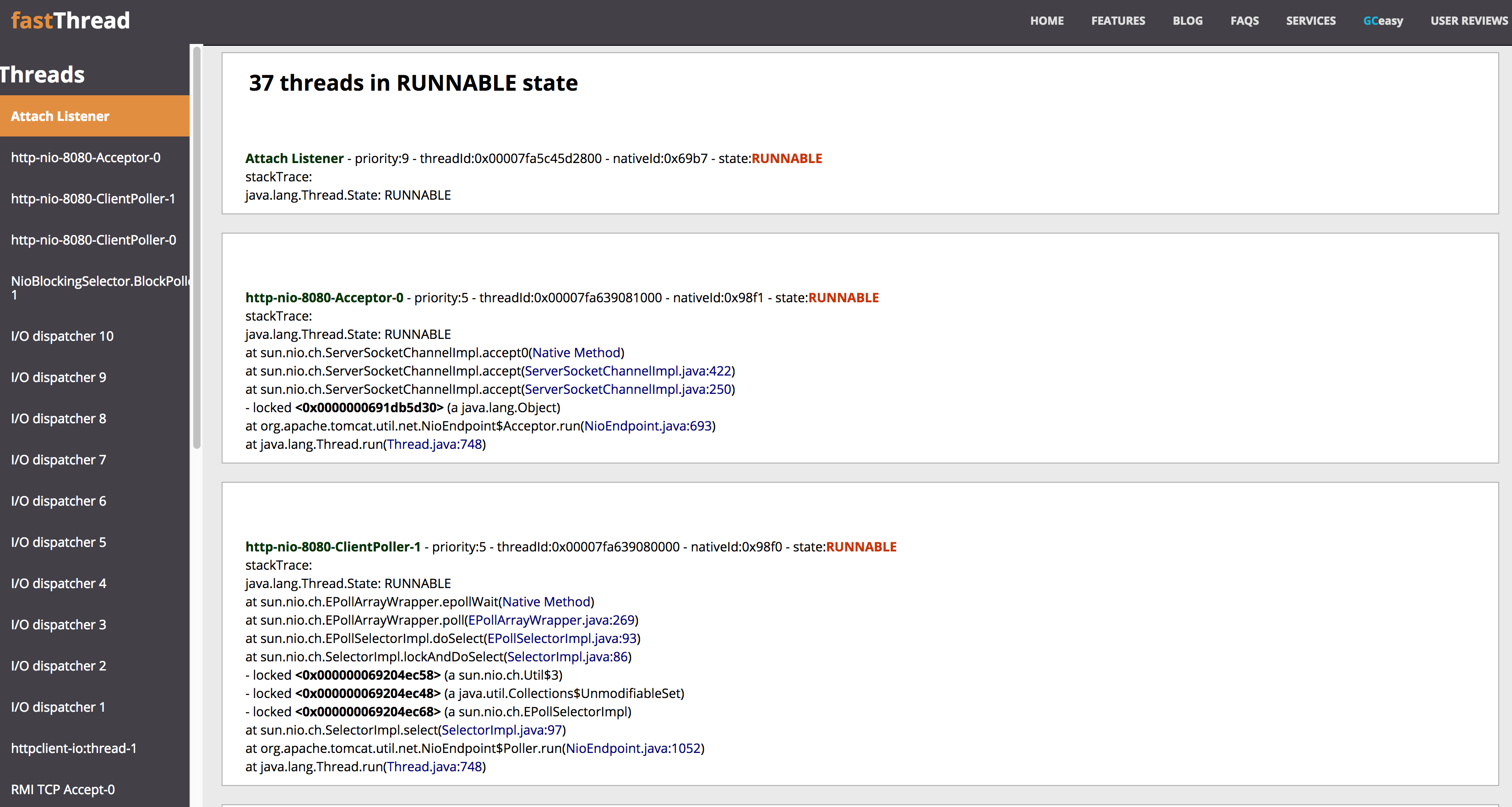Open USER REVIEWS page
1512x807 pixels.
1468,21
